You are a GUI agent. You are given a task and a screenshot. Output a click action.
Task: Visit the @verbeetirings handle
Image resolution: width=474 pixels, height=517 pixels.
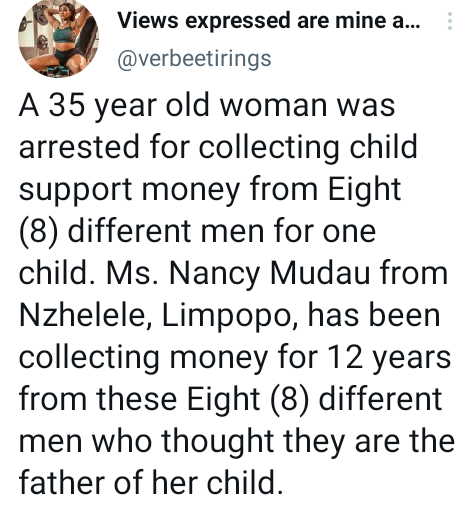click(194, 60)
